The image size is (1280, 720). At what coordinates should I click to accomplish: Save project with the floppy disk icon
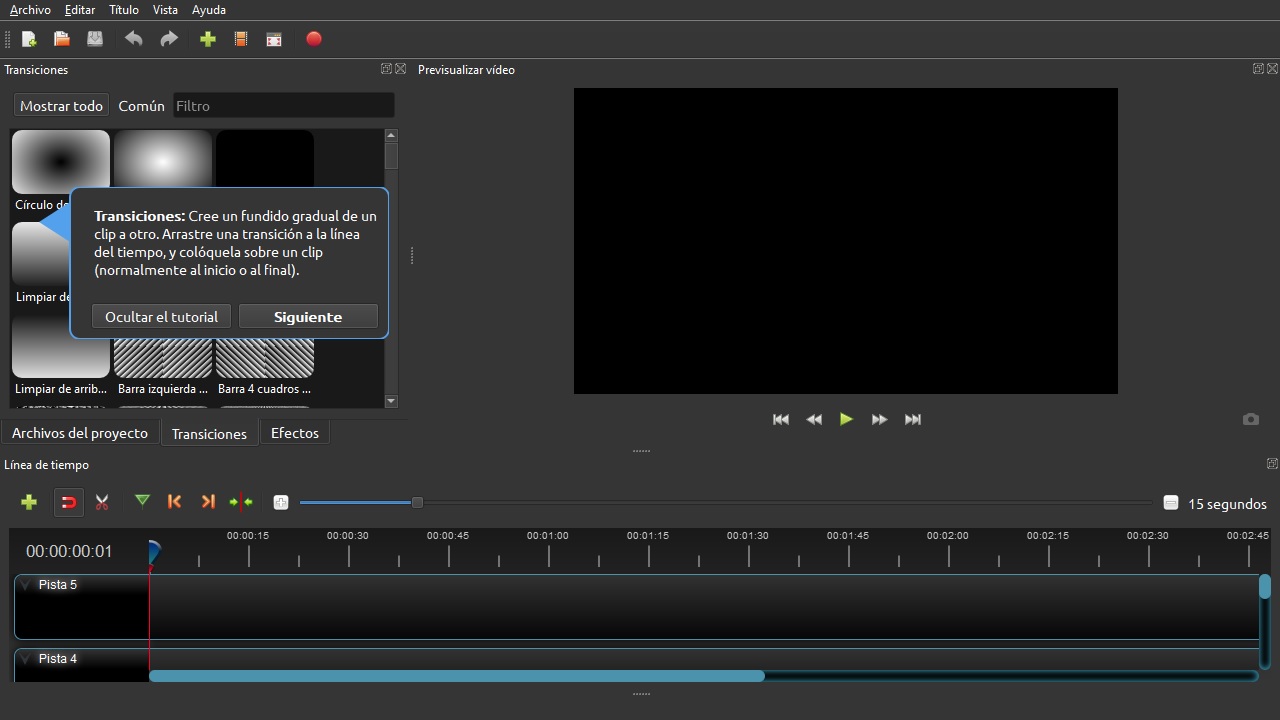point(95,39)
